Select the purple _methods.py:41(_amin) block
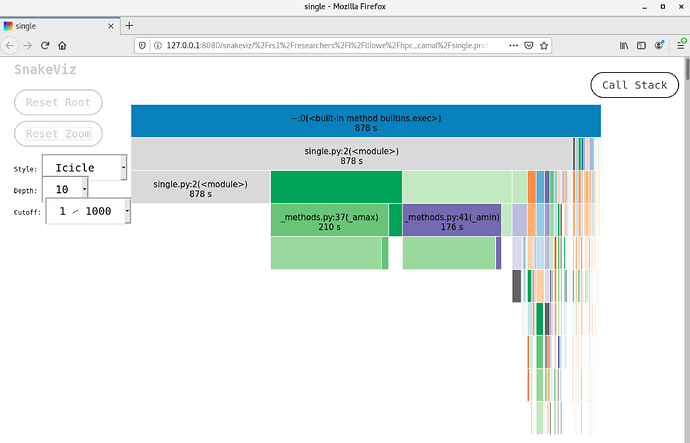Viewport: 690px width, 443px height. 451,220
